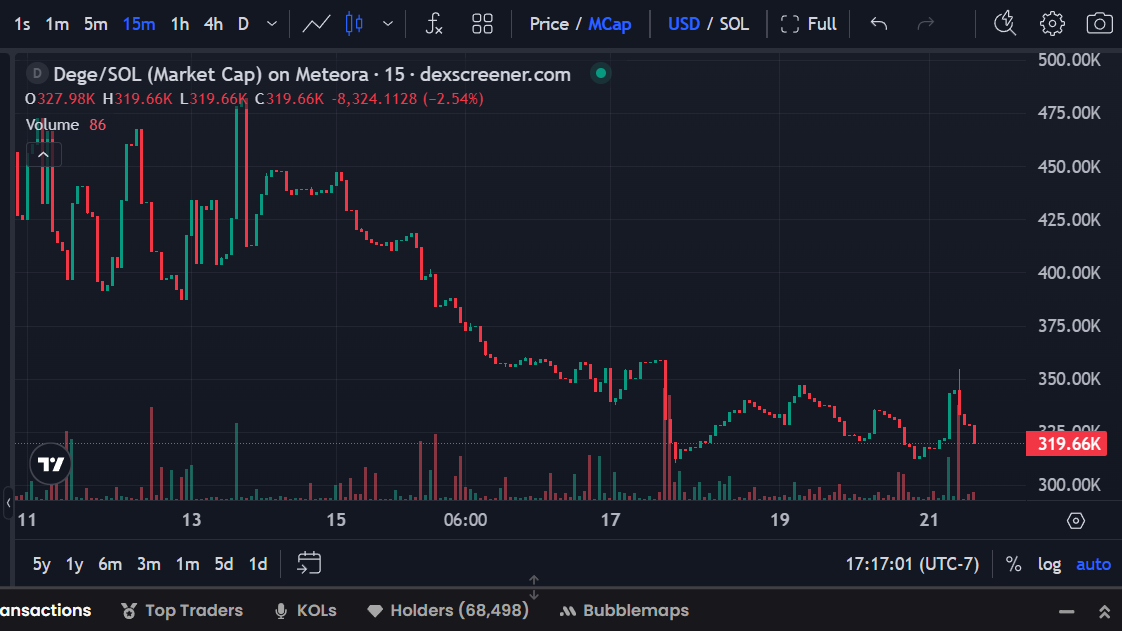Open the chart style dropdown chevron
This screenshot has width=1122, height=631.
tap(388, 24)
